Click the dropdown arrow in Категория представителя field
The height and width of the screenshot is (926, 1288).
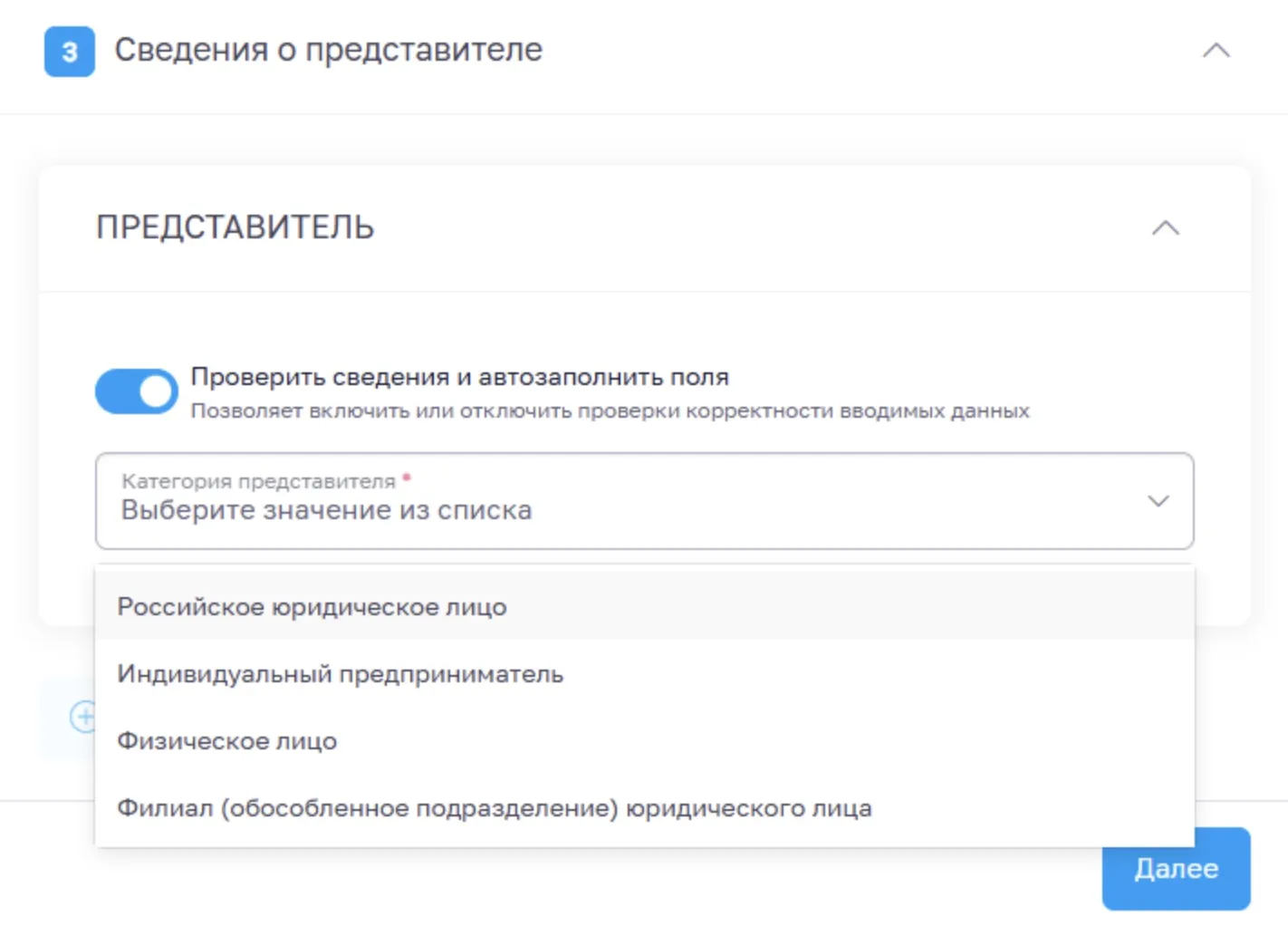(1158, 501)
